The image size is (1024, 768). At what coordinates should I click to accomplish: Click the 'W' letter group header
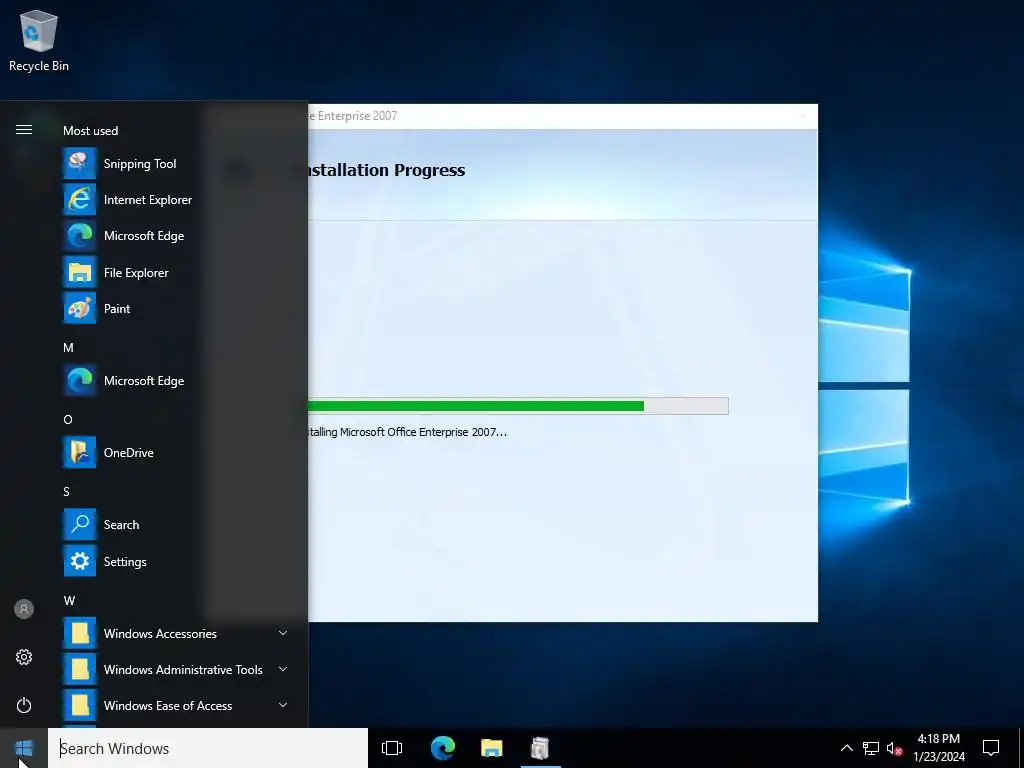coord(69,600)
